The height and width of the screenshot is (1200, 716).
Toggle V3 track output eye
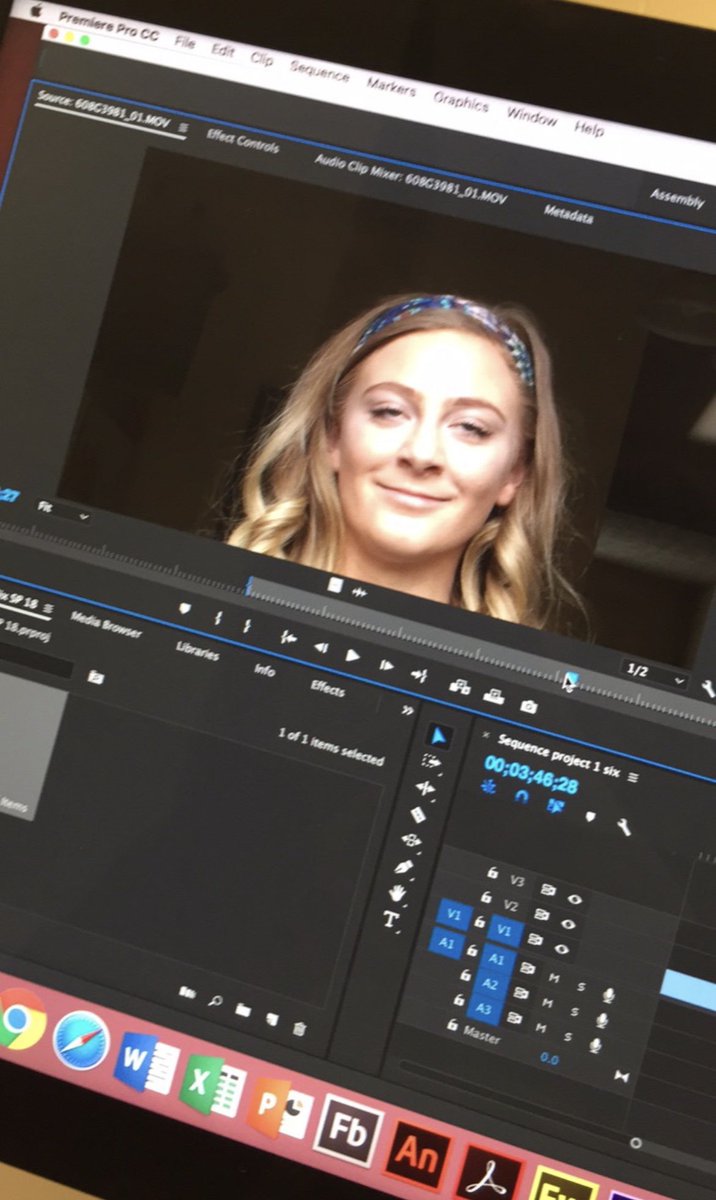pyautogui.click(x=573, y=897)
